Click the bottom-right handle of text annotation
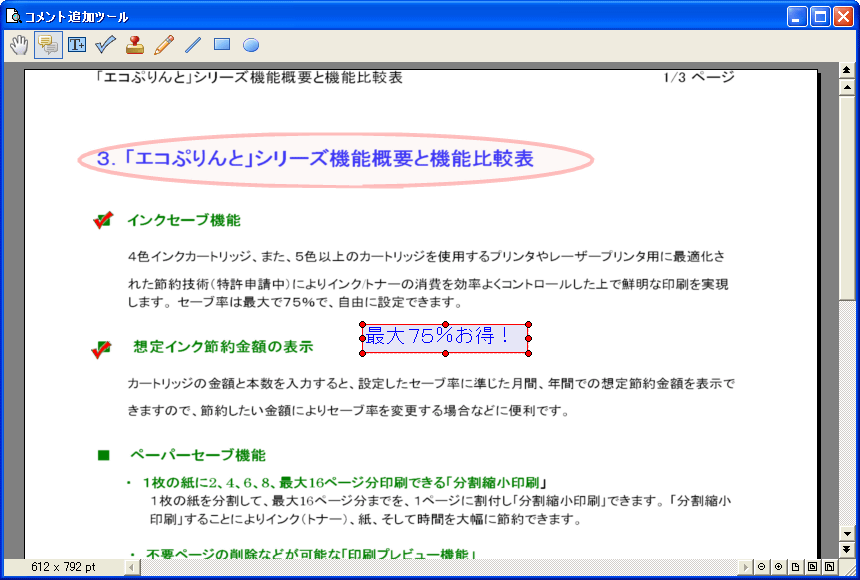Screen dimensions: 860x580 coord(528,353)
